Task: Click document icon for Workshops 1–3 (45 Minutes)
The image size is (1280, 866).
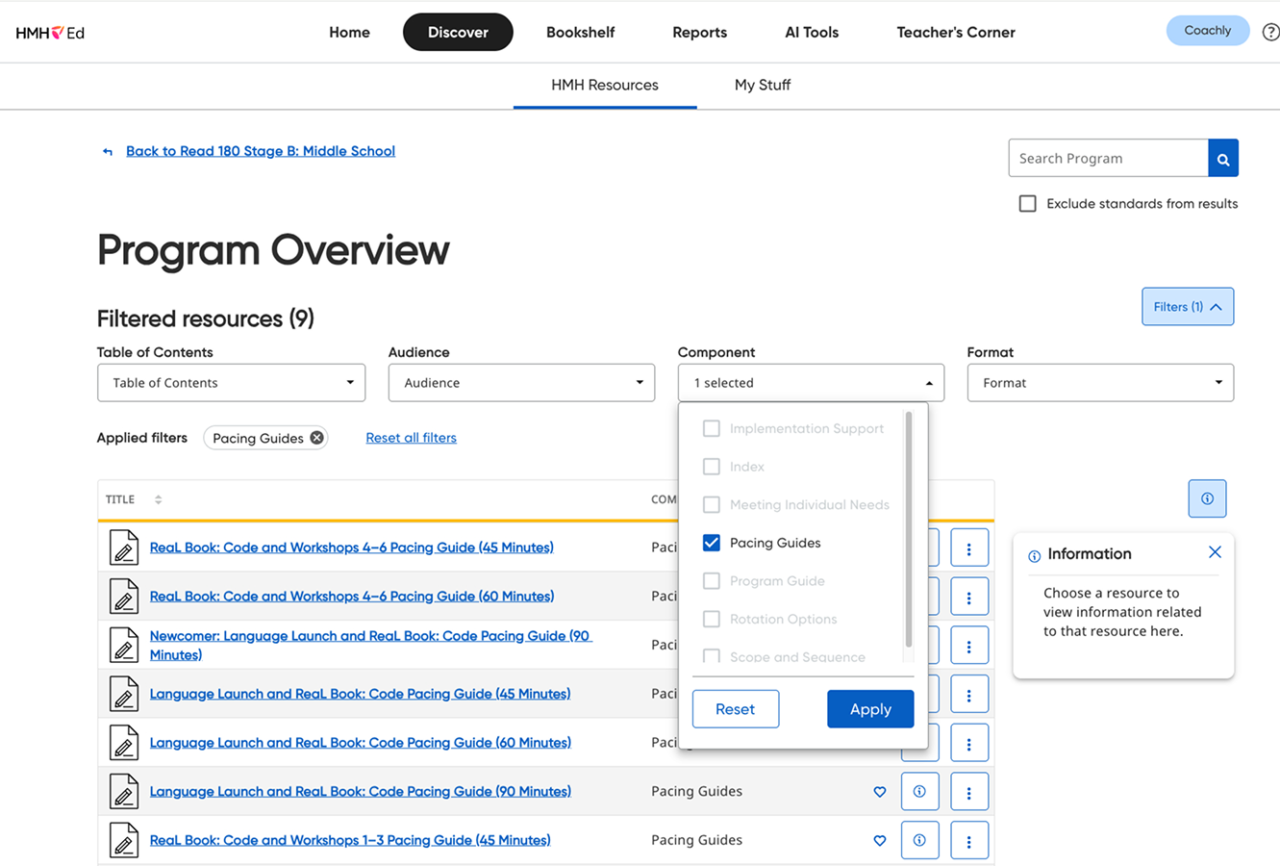Action: pyautogui.click(x=124, y=840)
